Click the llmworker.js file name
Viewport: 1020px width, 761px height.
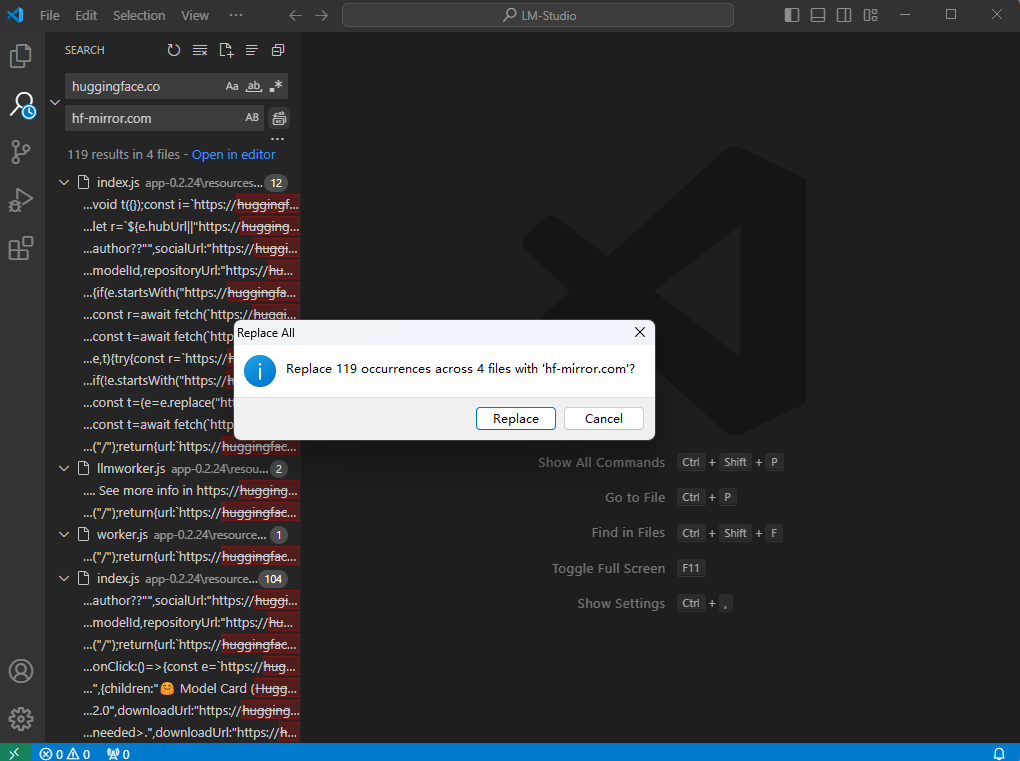click(x=131, y=468)
